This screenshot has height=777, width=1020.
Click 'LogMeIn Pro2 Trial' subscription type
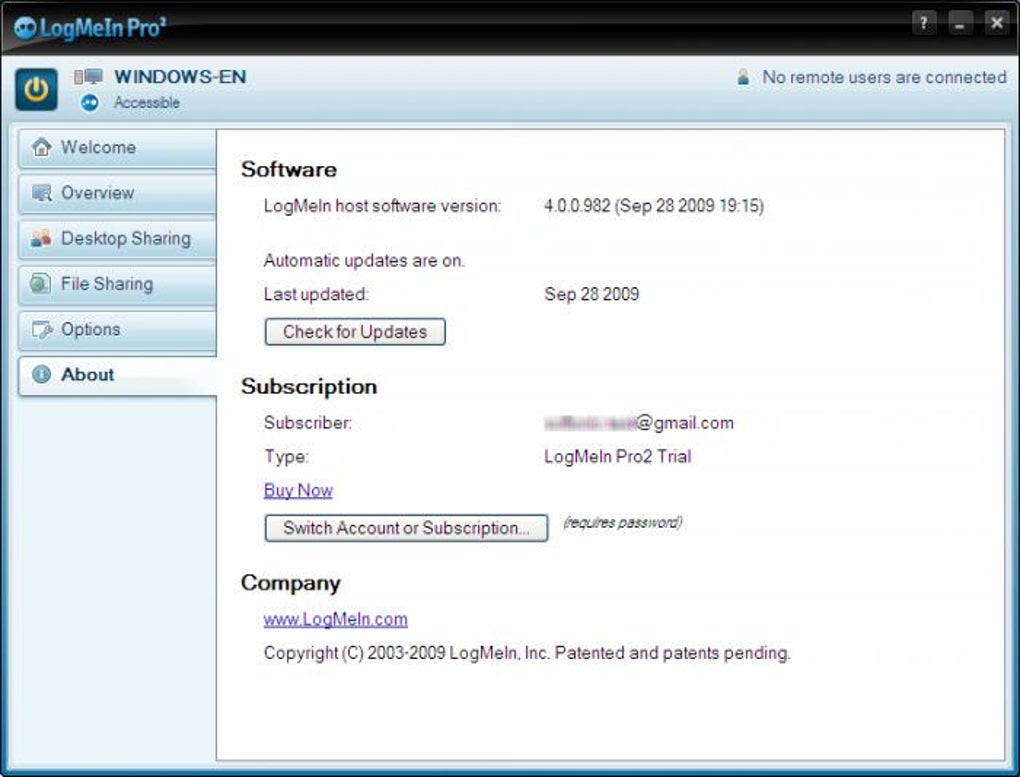point(617,456)
